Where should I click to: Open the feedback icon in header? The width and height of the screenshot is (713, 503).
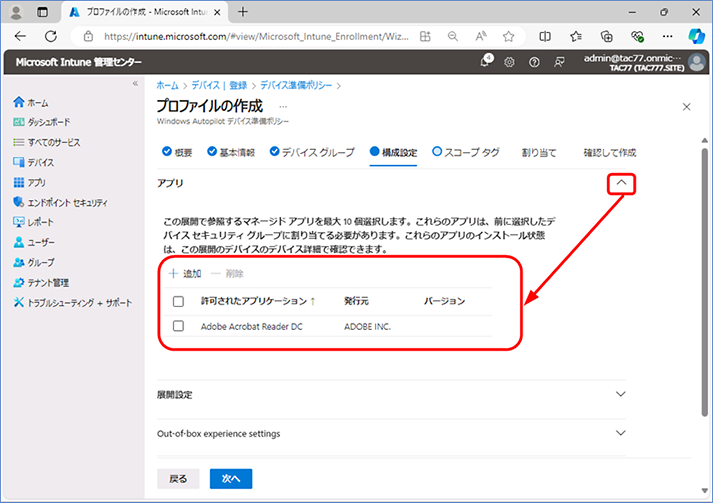coord(559,62)
